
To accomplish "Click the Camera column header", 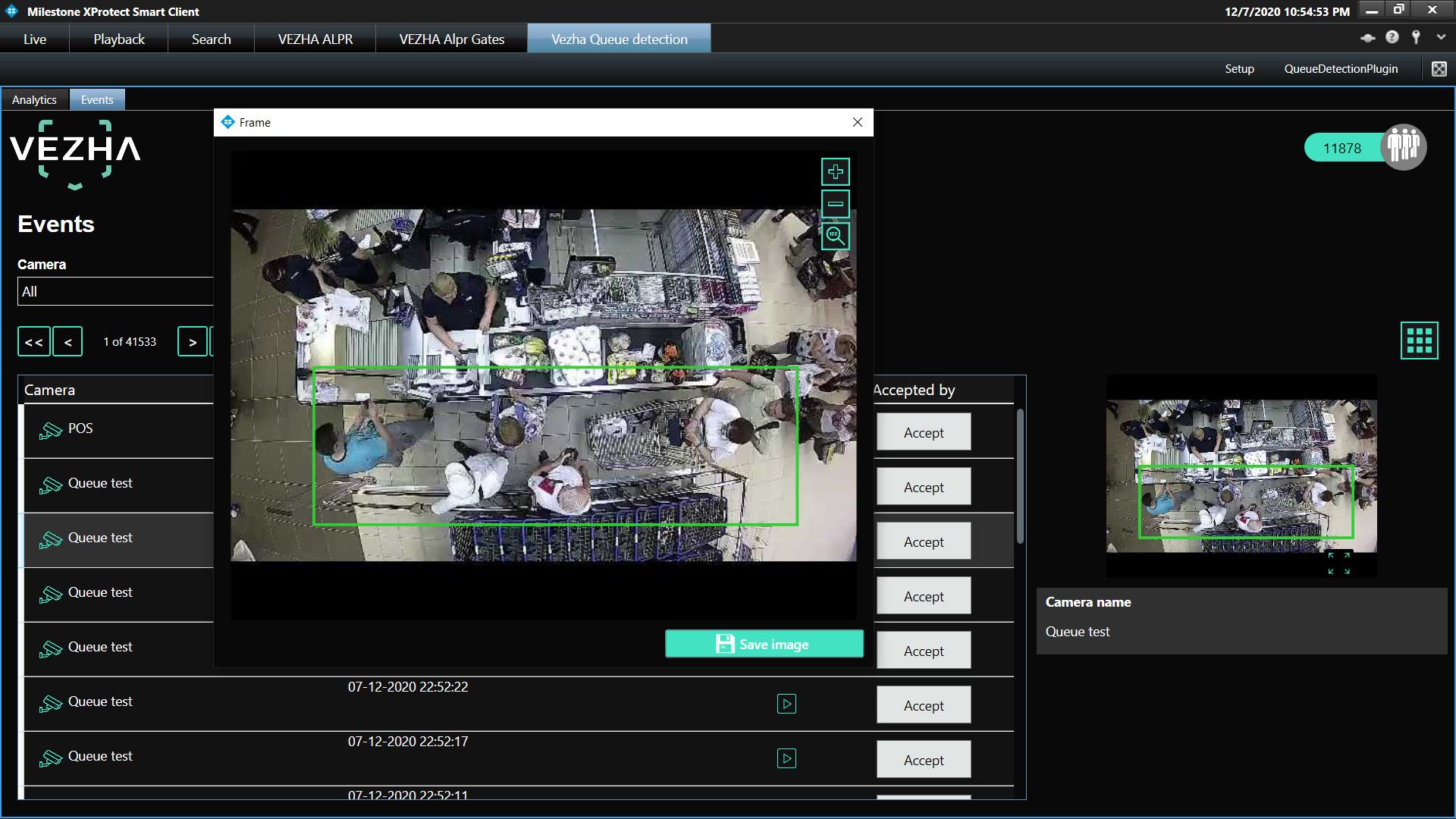I will (49, 390).
